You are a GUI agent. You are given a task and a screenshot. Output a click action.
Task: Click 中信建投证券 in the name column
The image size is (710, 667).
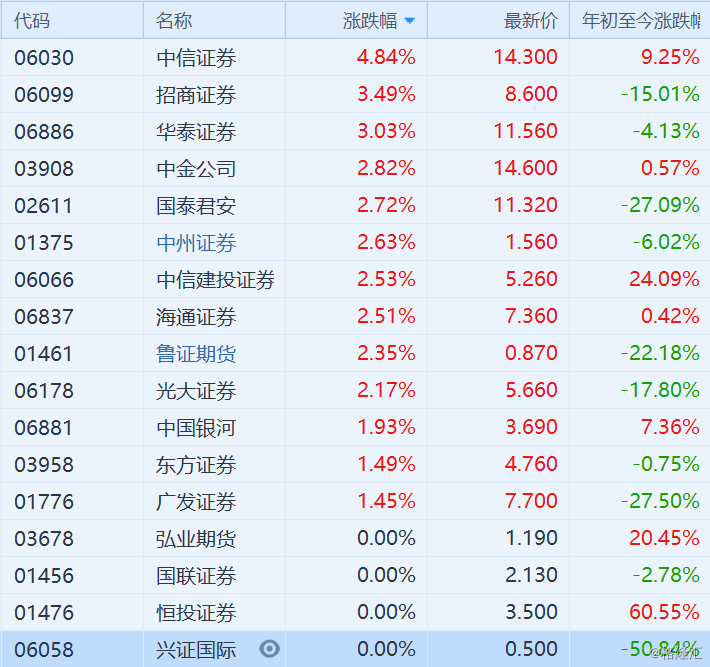point(216,280)
